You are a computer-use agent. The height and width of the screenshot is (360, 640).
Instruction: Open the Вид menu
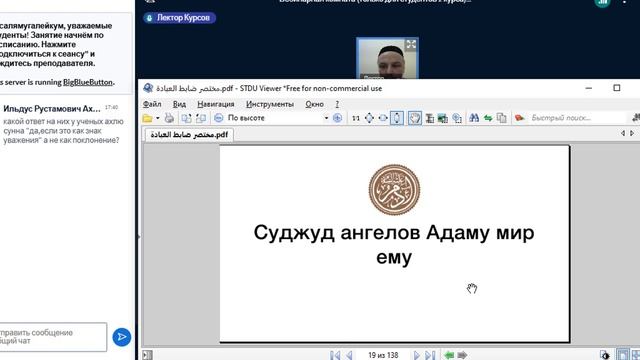pyautogui.click(x=179, y=104)
